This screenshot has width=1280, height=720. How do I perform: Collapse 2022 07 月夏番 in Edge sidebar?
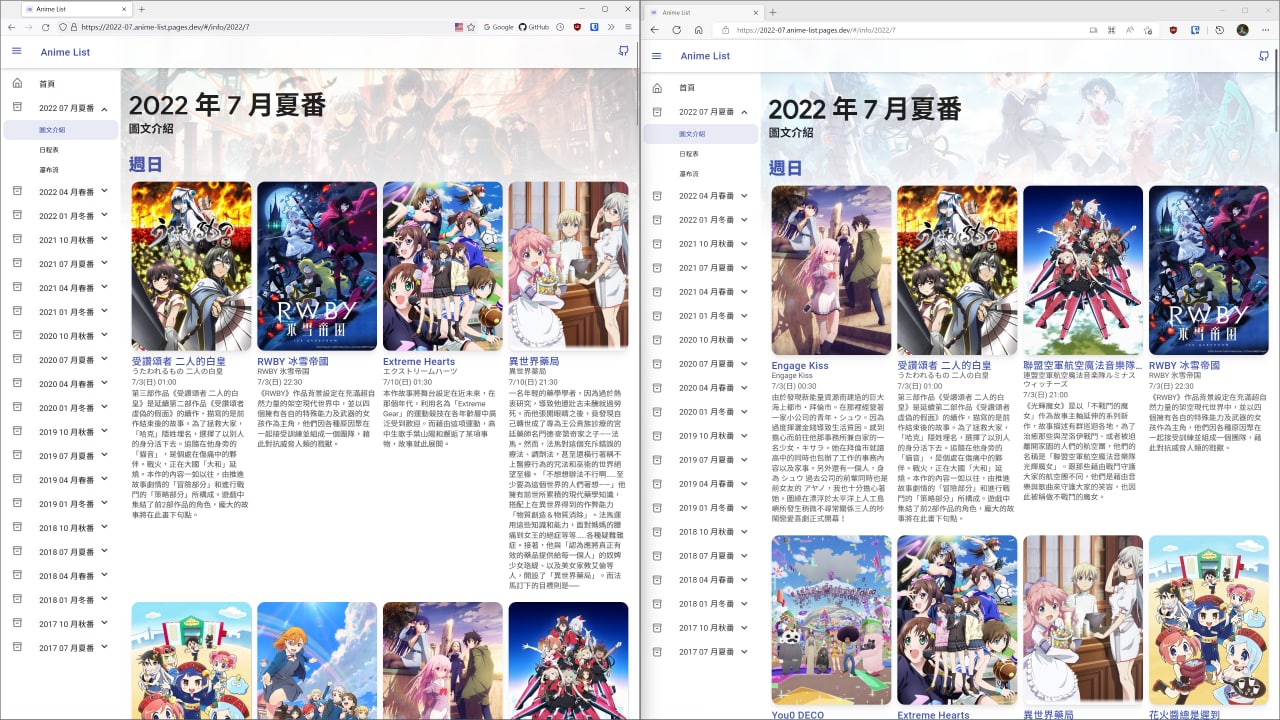[x=701, y=111]
